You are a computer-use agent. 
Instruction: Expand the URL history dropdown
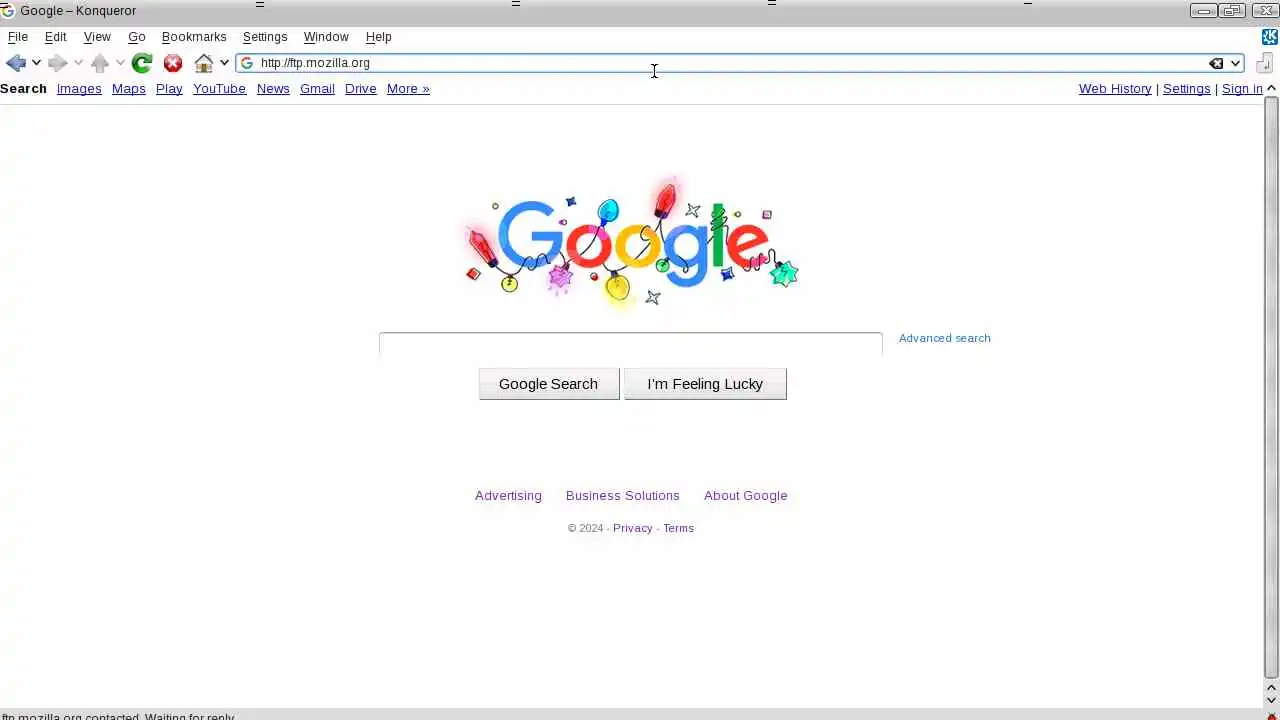tap(1235, 63)
